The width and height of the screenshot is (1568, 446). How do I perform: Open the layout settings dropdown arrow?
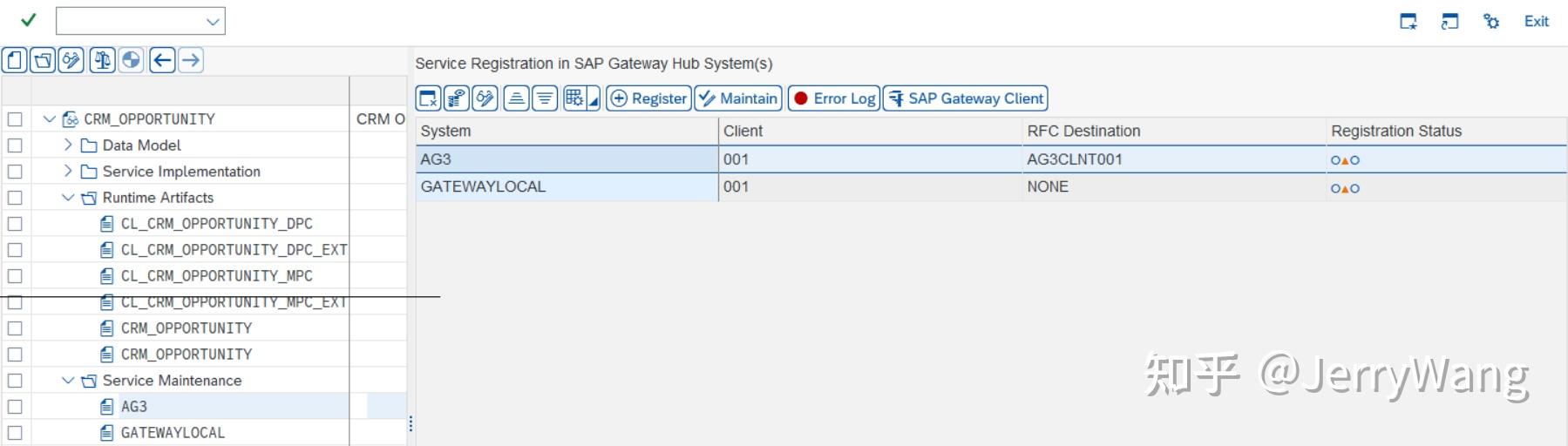[x=594, y=101]
